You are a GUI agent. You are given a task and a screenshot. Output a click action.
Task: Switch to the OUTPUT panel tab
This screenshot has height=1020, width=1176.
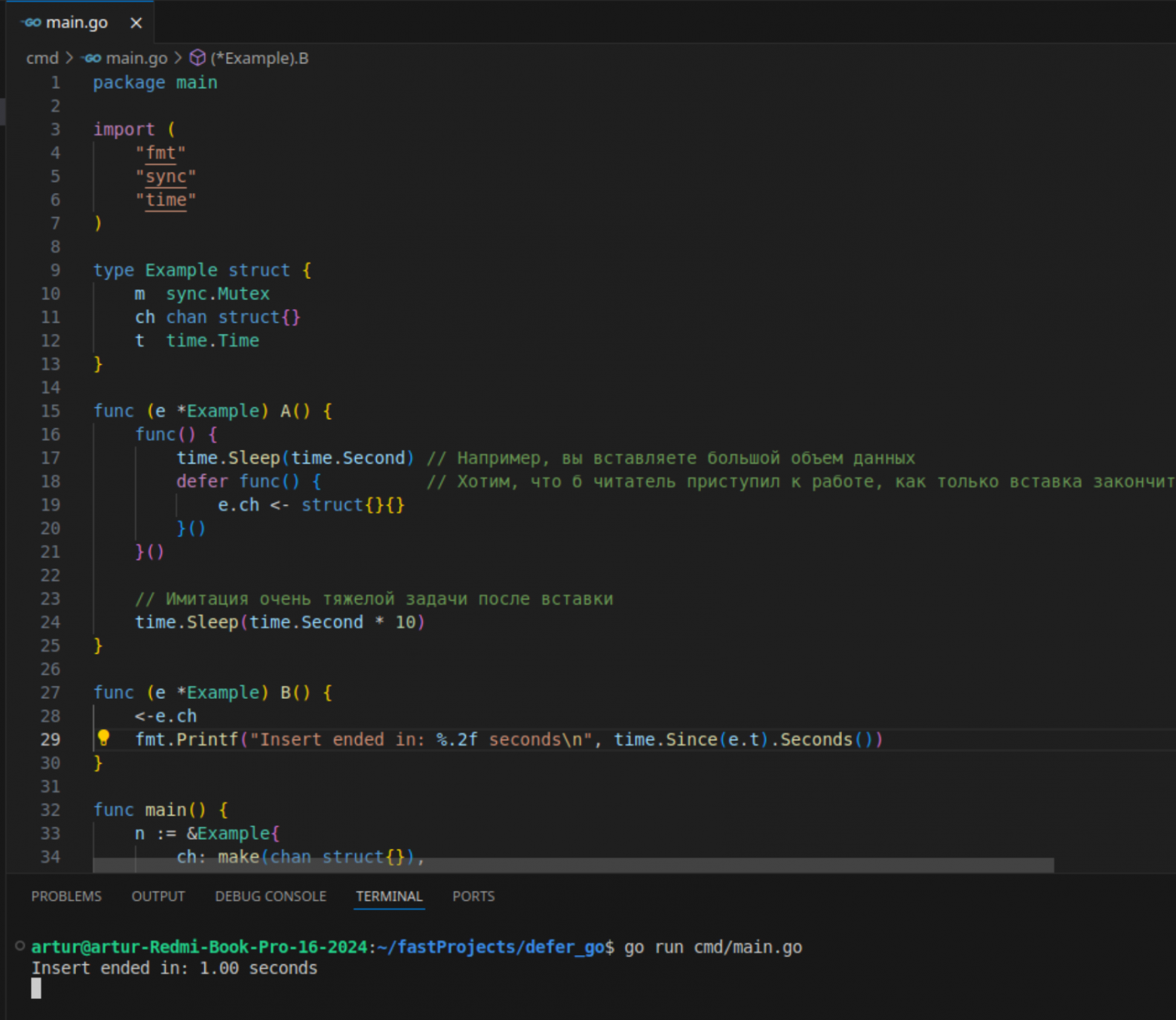tap(158, 896)
